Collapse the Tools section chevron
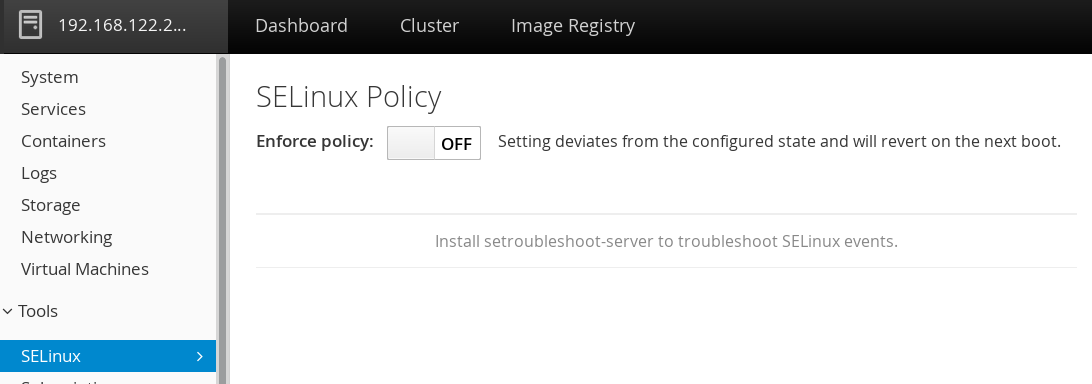 (x=8, y=312)
